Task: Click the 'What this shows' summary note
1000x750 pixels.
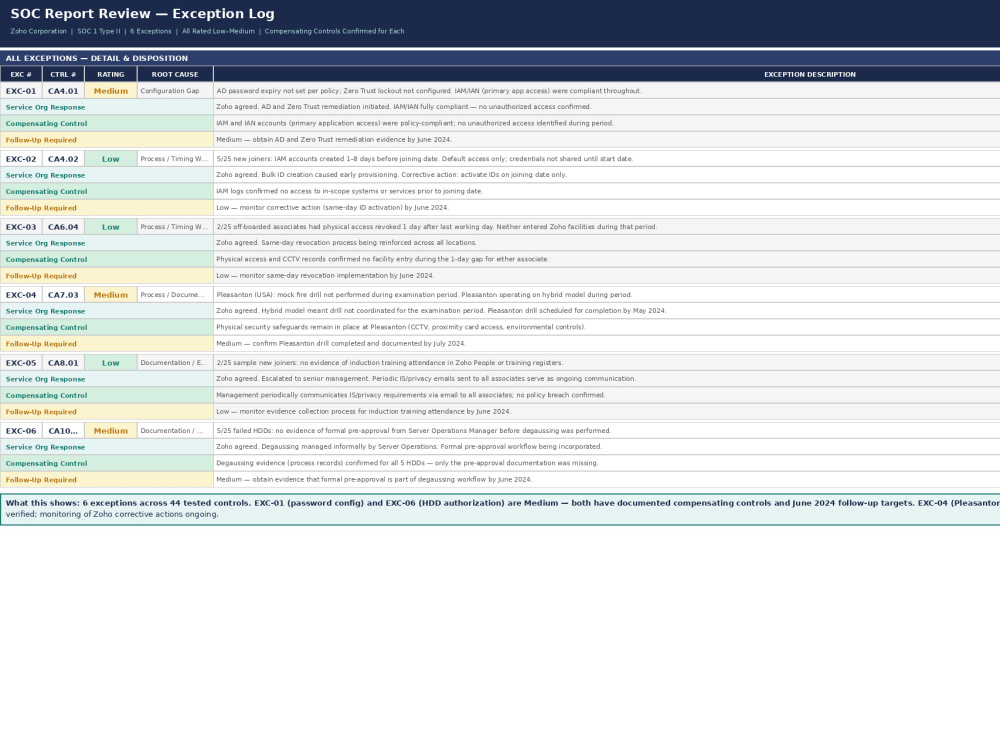Action: click(500, 509)
